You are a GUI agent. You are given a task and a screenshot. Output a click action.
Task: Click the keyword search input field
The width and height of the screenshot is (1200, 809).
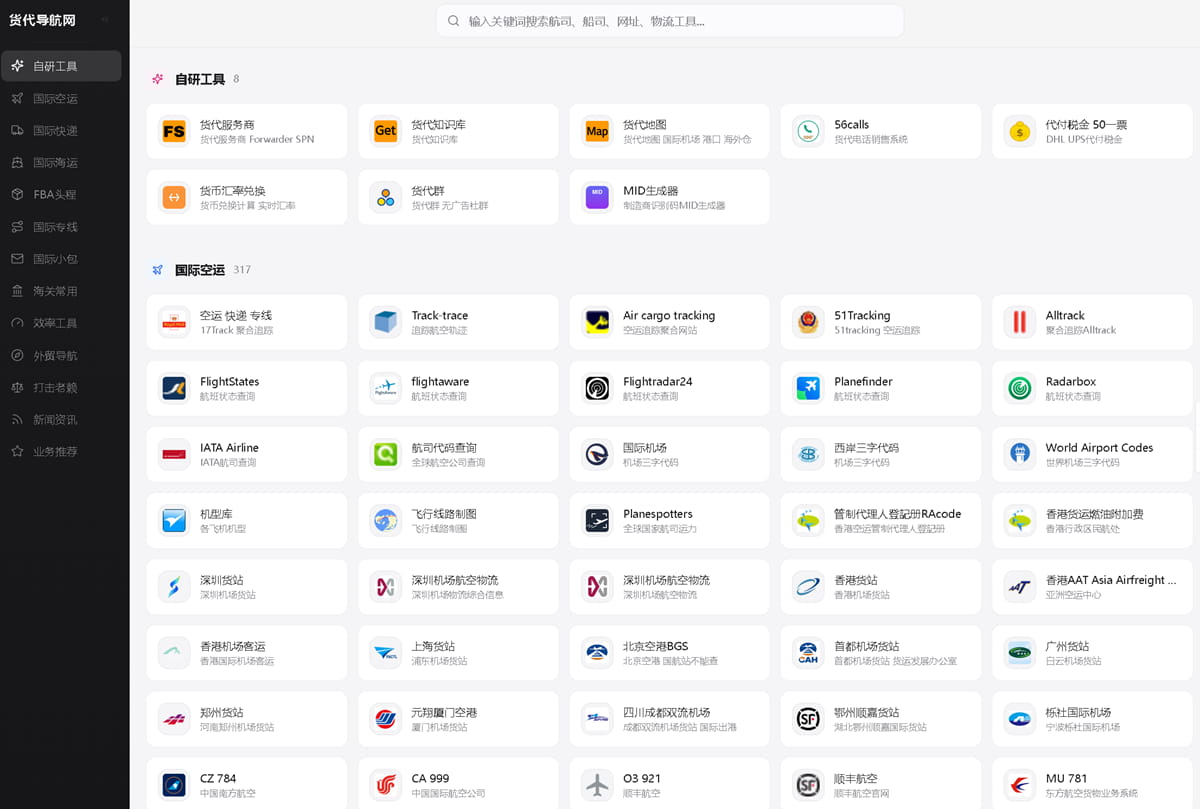tap(669, 20)
